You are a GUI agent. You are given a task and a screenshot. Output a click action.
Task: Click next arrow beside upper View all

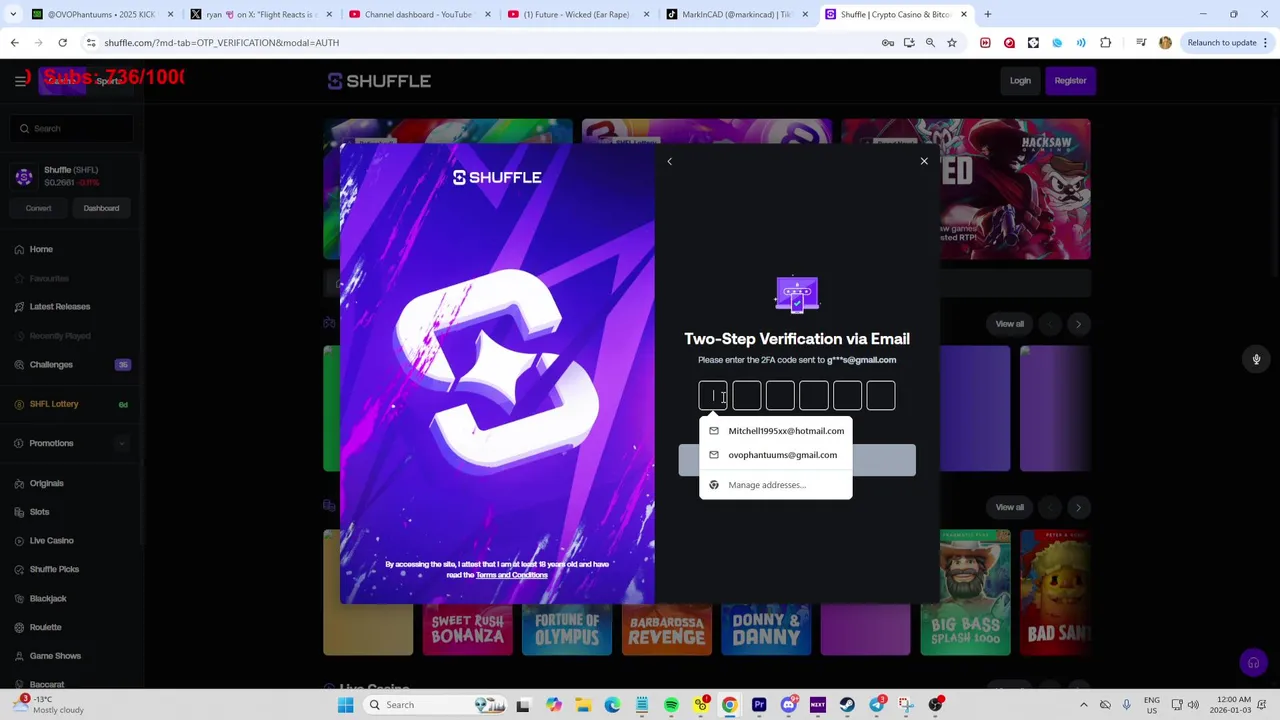pyautogui.click(x=1078, y=324)
